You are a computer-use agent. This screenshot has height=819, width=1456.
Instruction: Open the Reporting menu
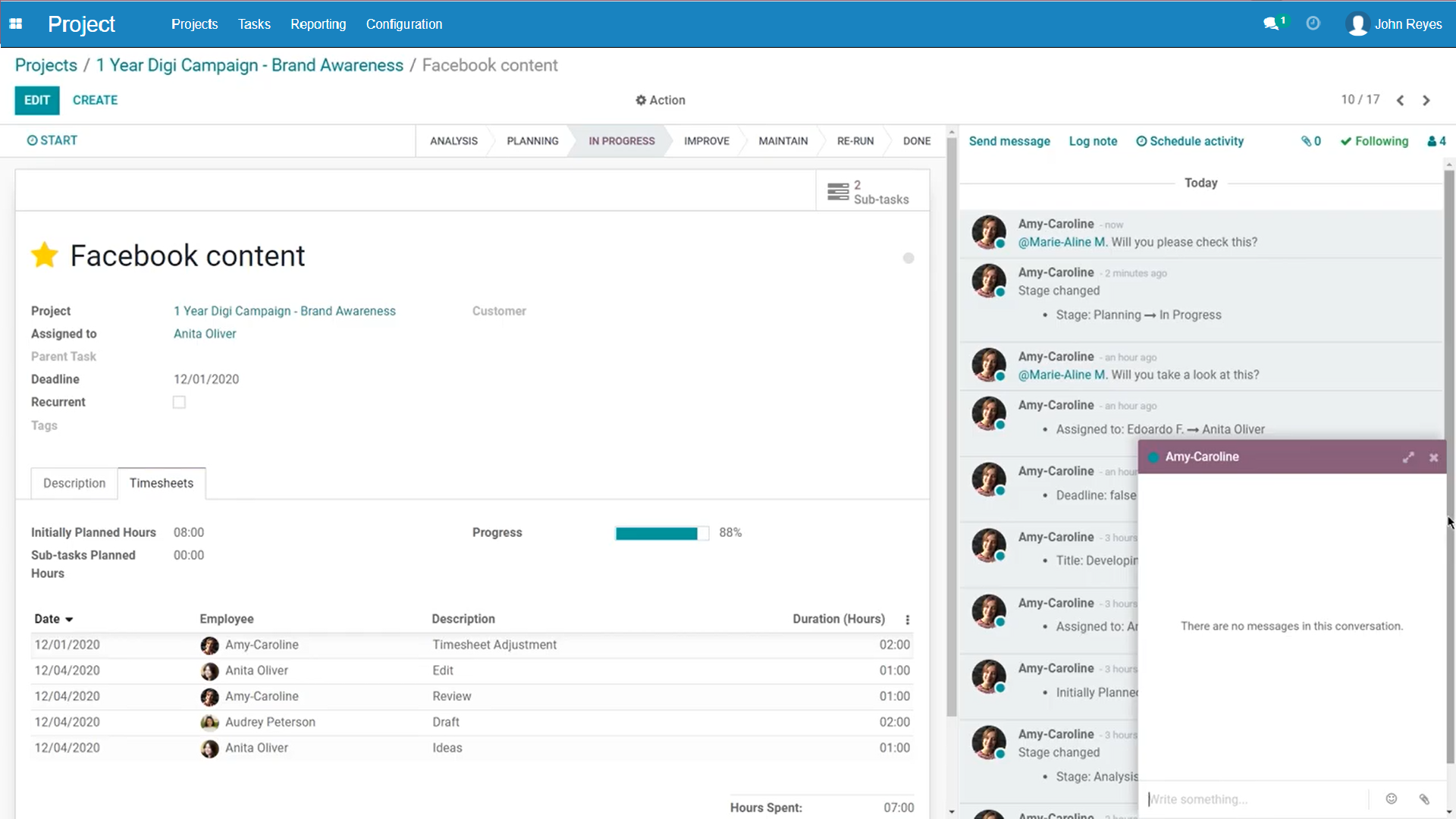point(318,24)
